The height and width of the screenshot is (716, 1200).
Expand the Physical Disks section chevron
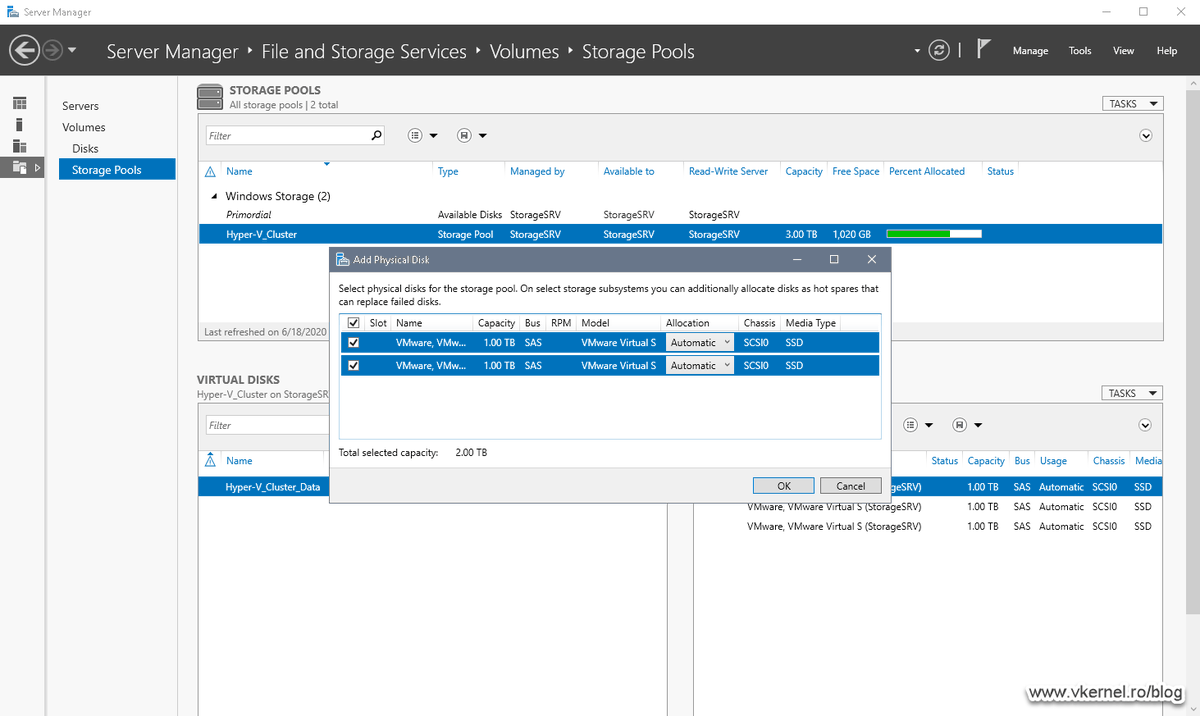click(x=1146, y=425)
